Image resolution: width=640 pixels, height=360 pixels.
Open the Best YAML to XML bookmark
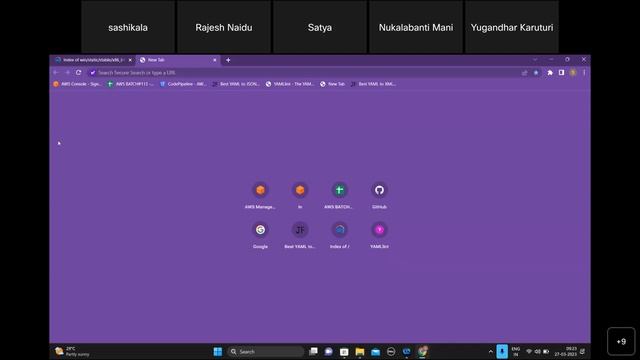[373, 84]
